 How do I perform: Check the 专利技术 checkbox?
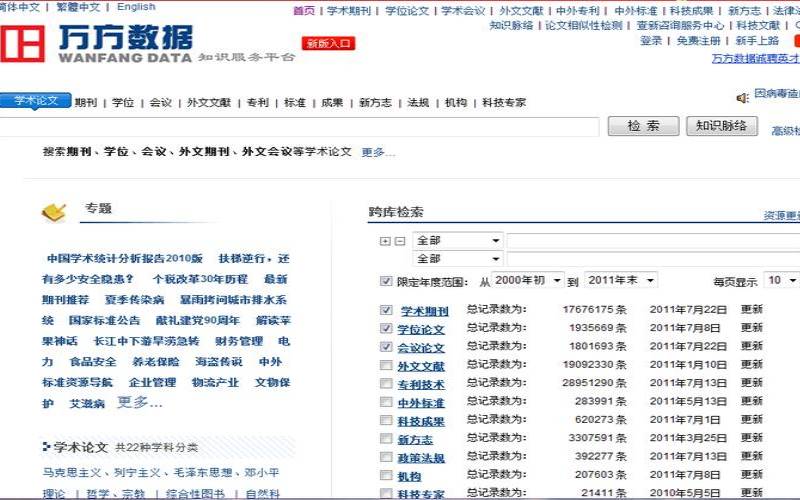[x=386, y=383]
